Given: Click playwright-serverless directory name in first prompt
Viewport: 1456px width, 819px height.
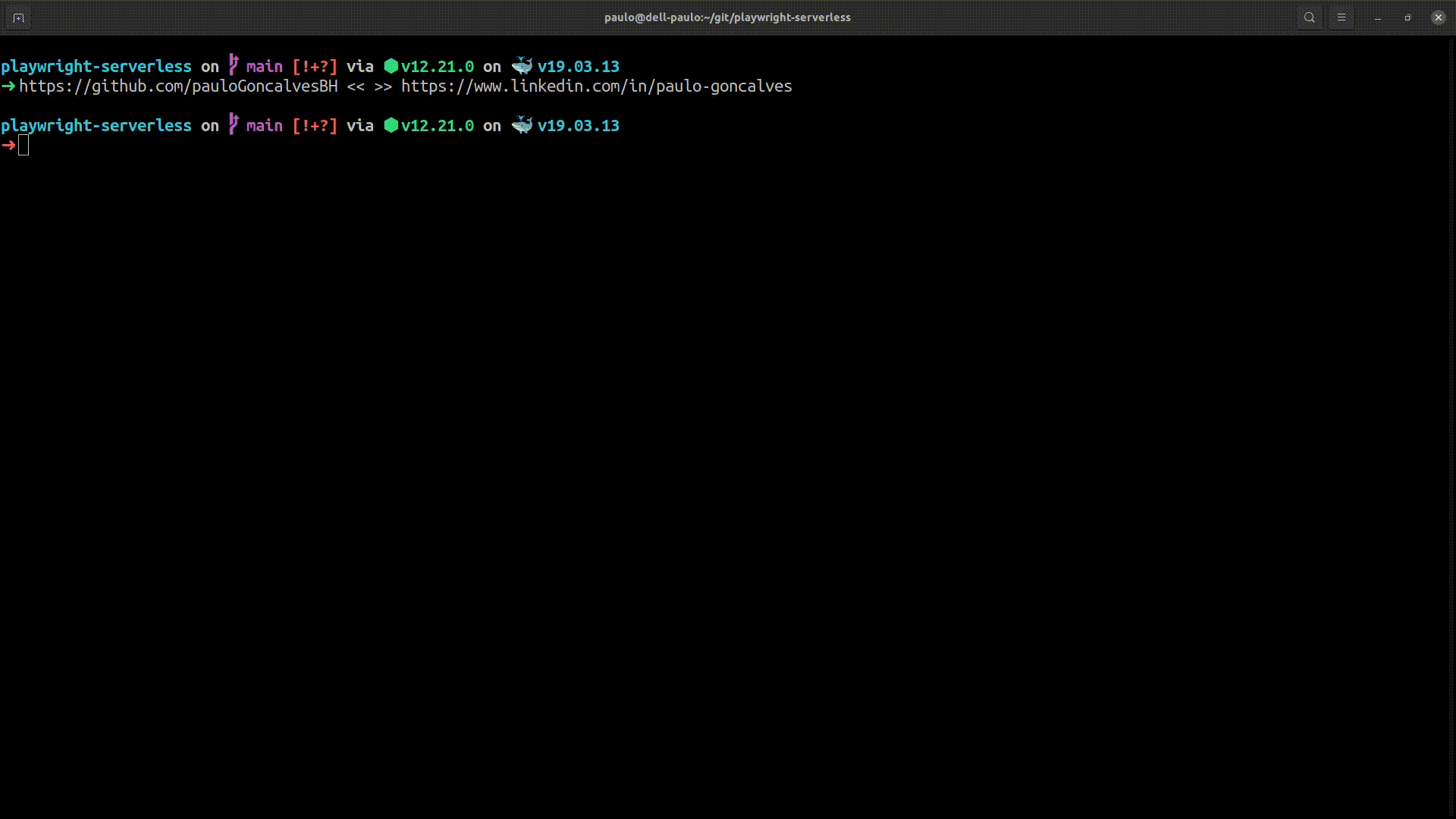Looking at the screenshot, I should click(96, 67).
